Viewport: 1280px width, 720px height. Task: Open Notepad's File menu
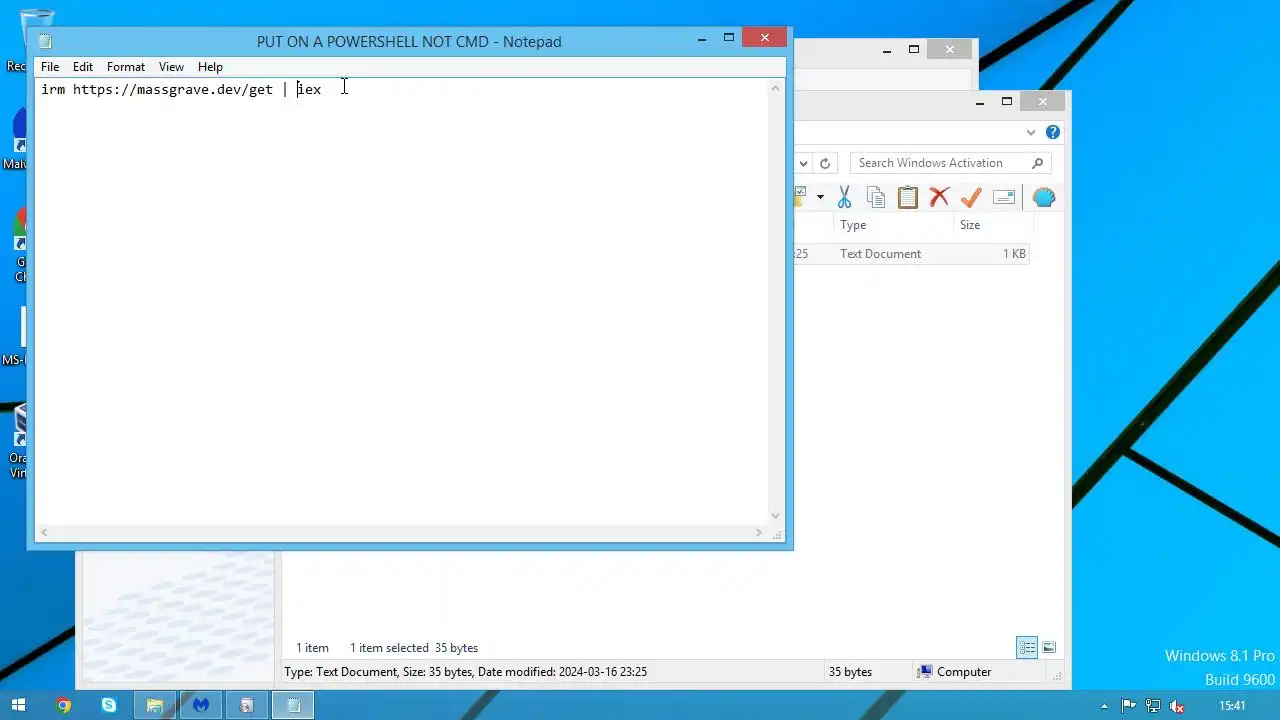point(50,67)
